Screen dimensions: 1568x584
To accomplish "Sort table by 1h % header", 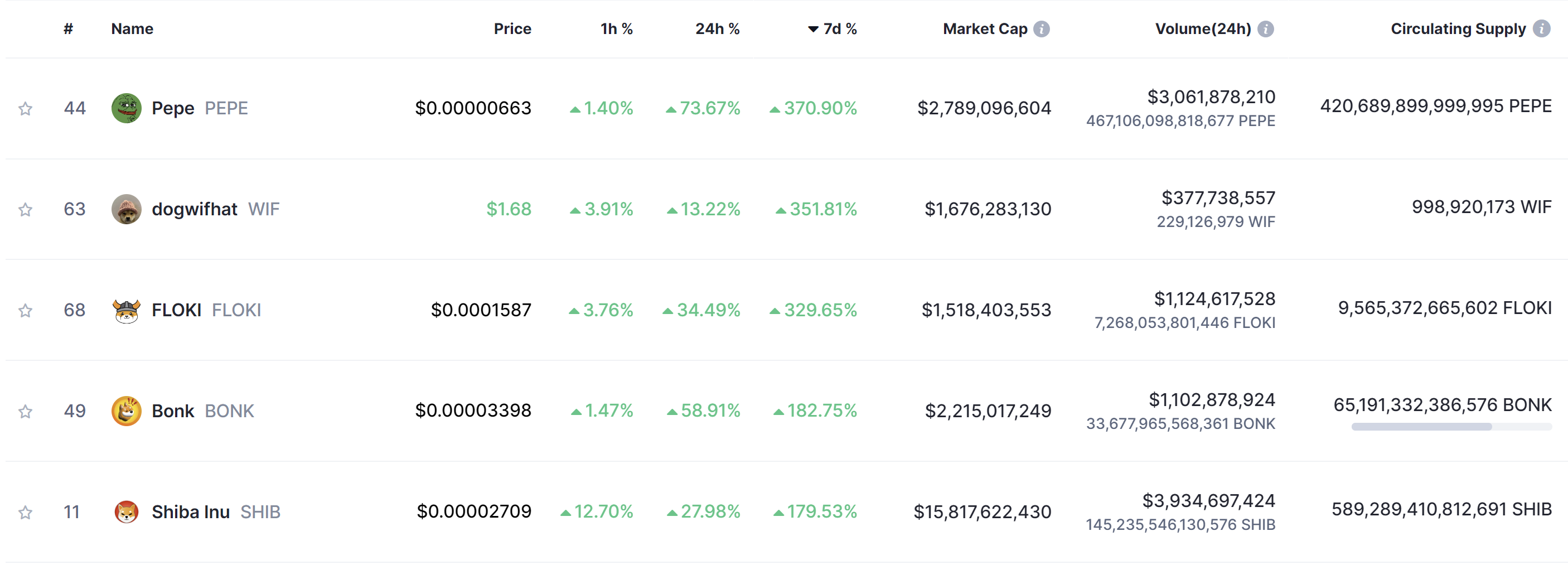I will [x=616, y=29].
